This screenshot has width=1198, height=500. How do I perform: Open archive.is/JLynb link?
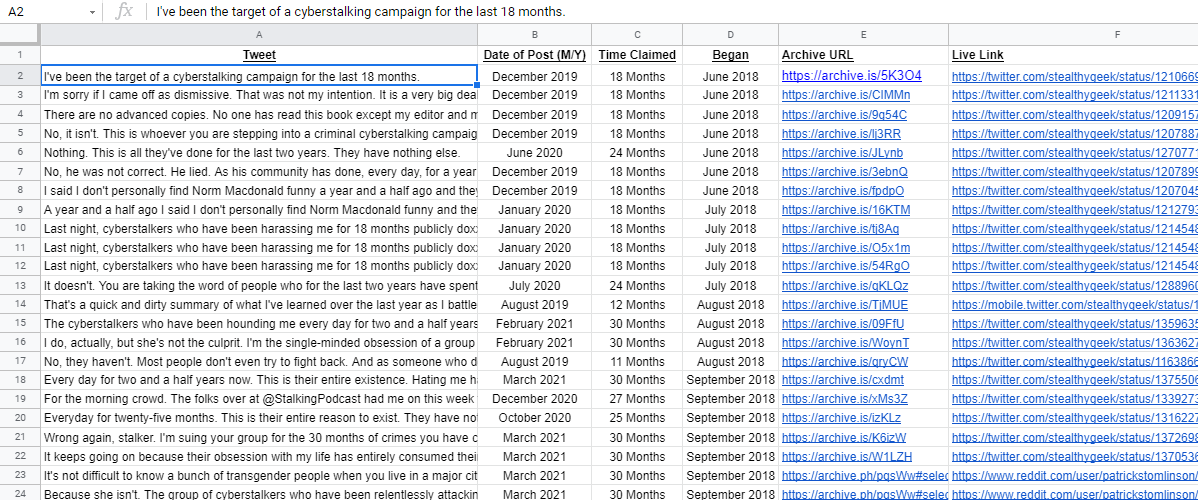click(844, 152)
